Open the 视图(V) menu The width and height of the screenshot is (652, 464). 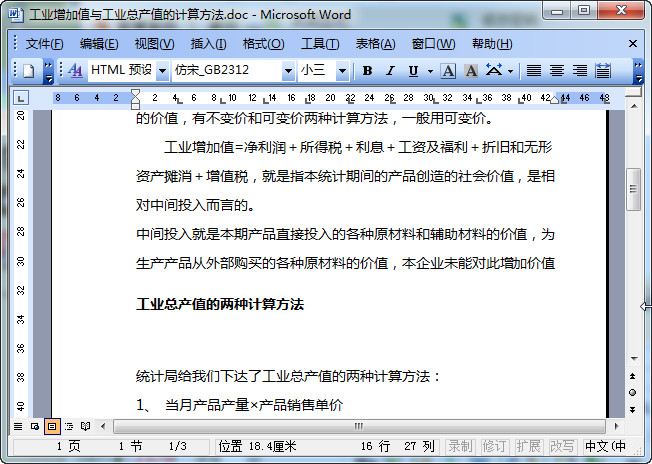[154, 44]
